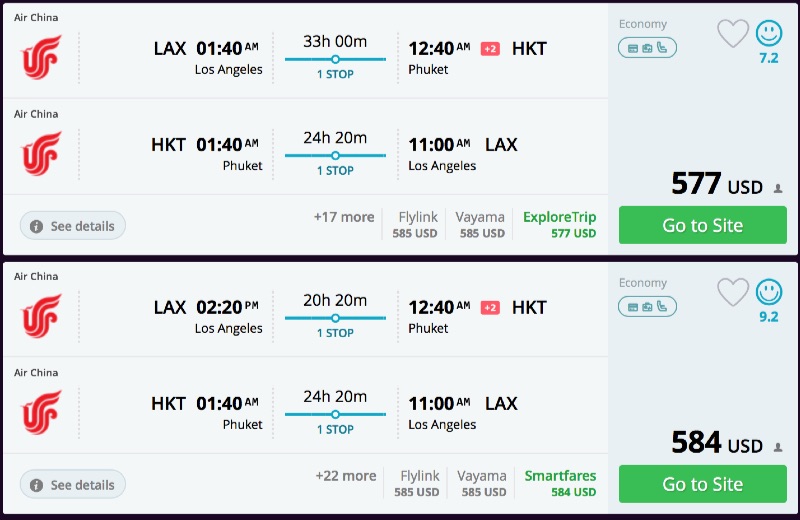Expand See details for the 577 USD itinerary
The height and width of the screenshot is (520, 800).
73,226
